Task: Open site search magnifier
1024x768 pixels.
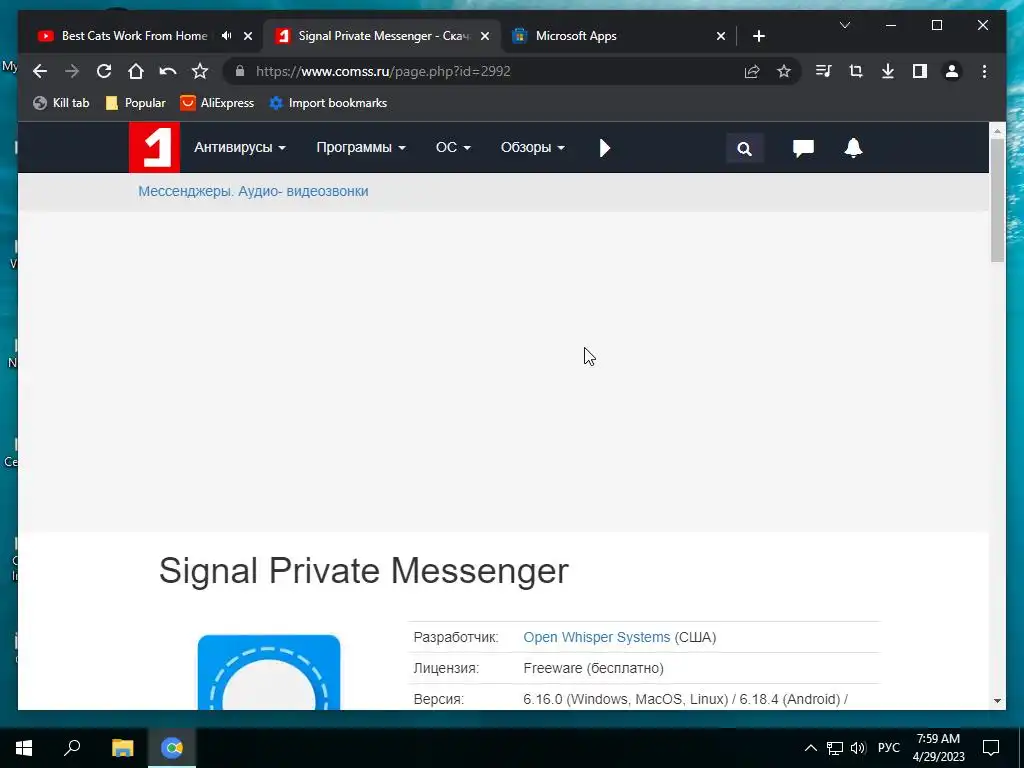Action: click(744, 148)
